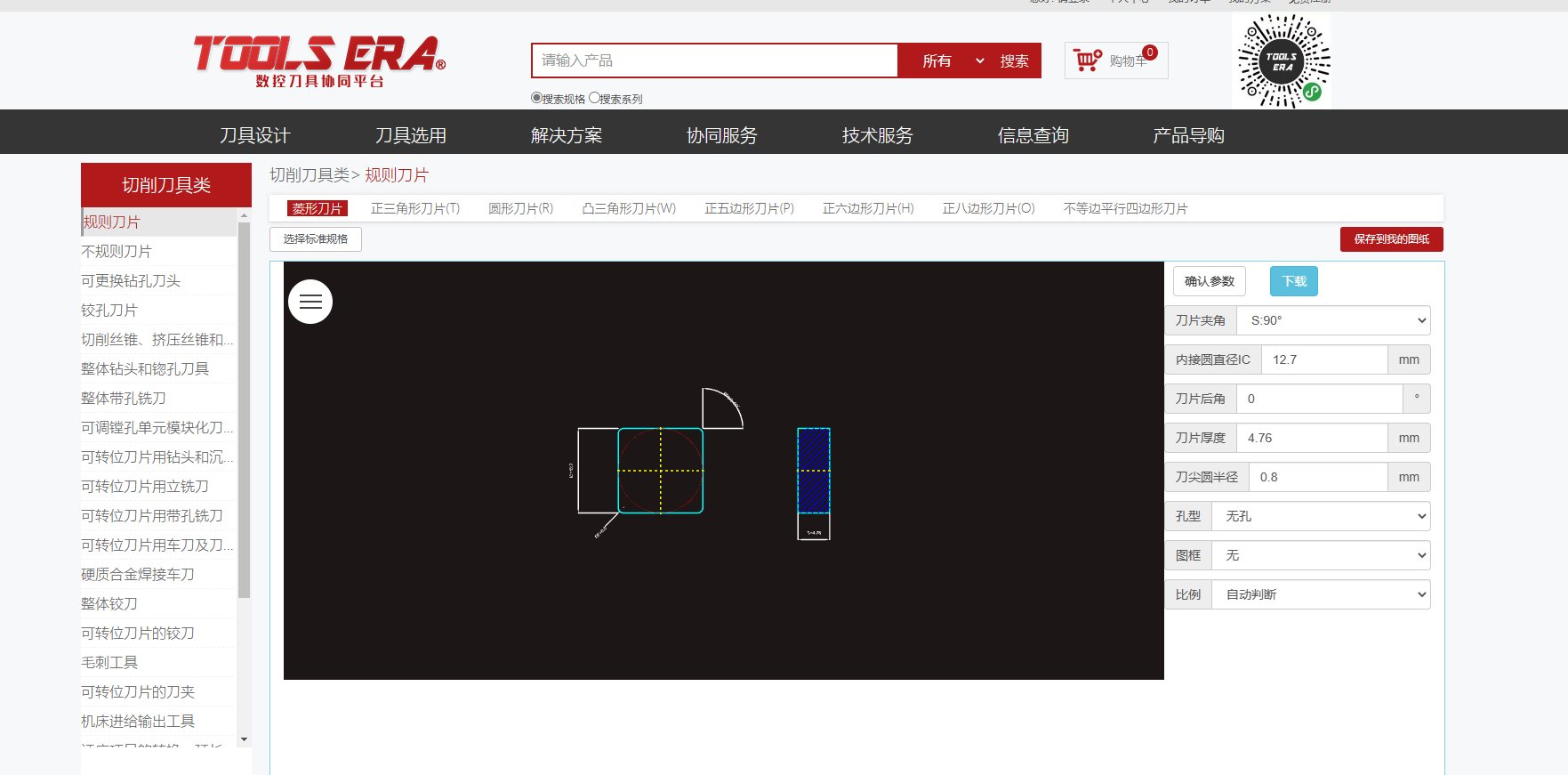Screen dimensions: 1568x775
Task: Click the 切削刀具类 breadcrumb link
Action: [310, 175]
